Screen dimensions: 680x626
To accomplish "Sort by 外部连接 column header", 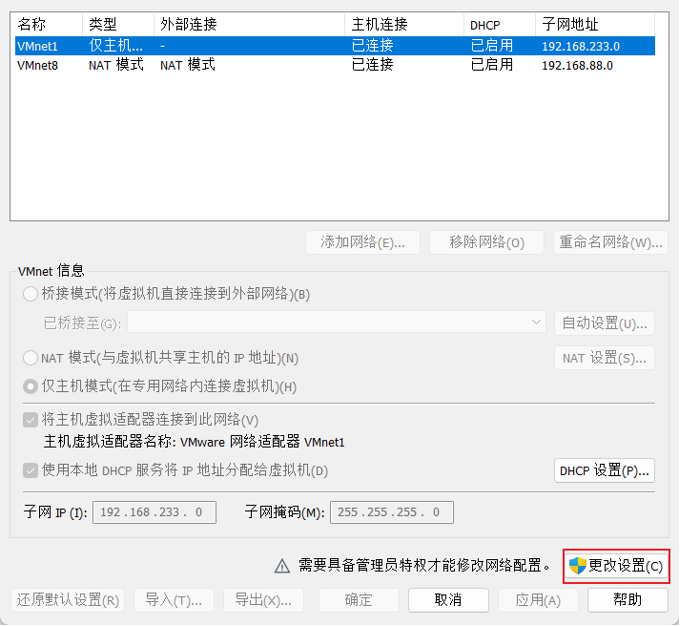I will (249, 24).
